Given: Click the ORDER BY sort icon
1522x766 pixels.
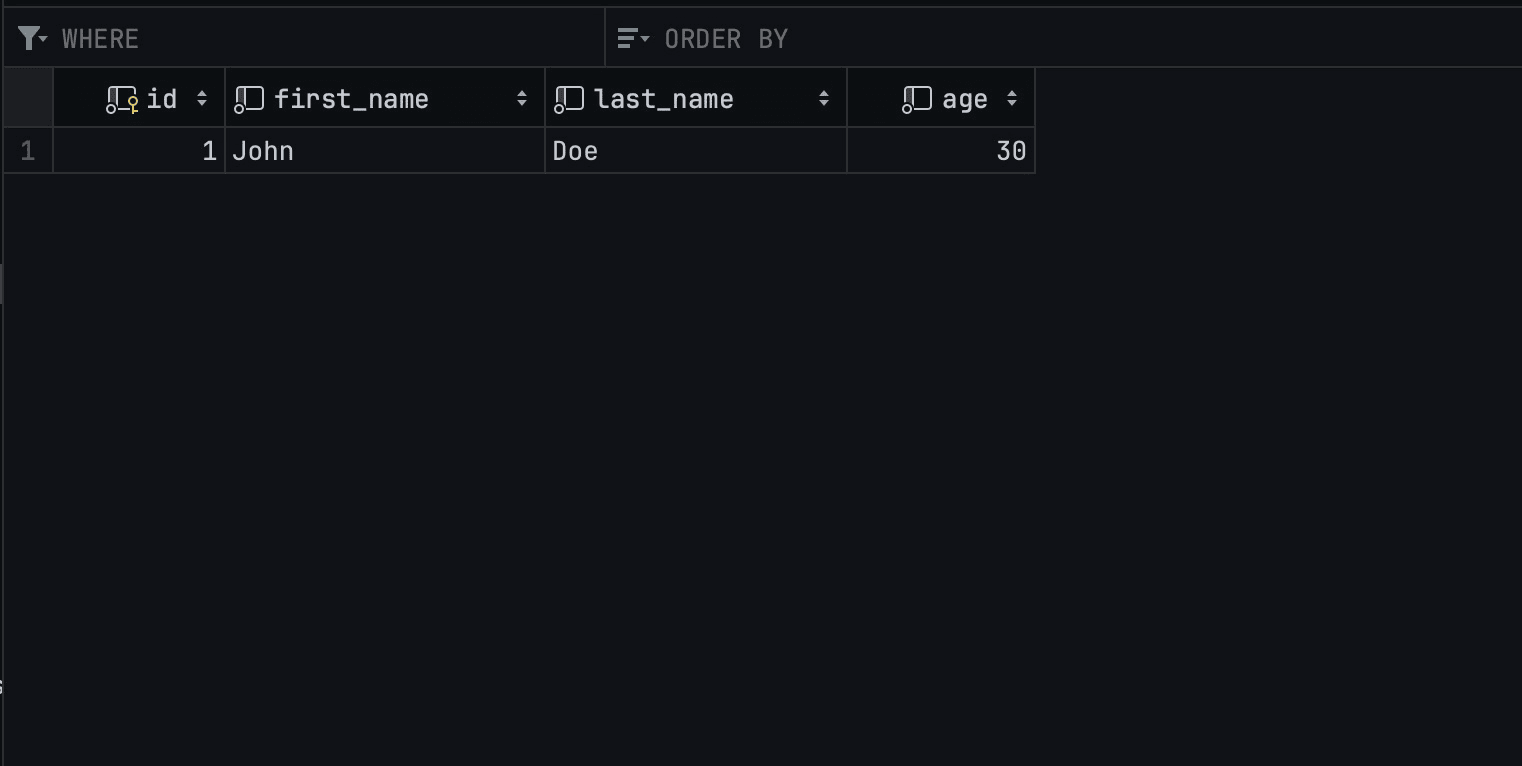Looking at the screenshot, I should pos(627,38).
